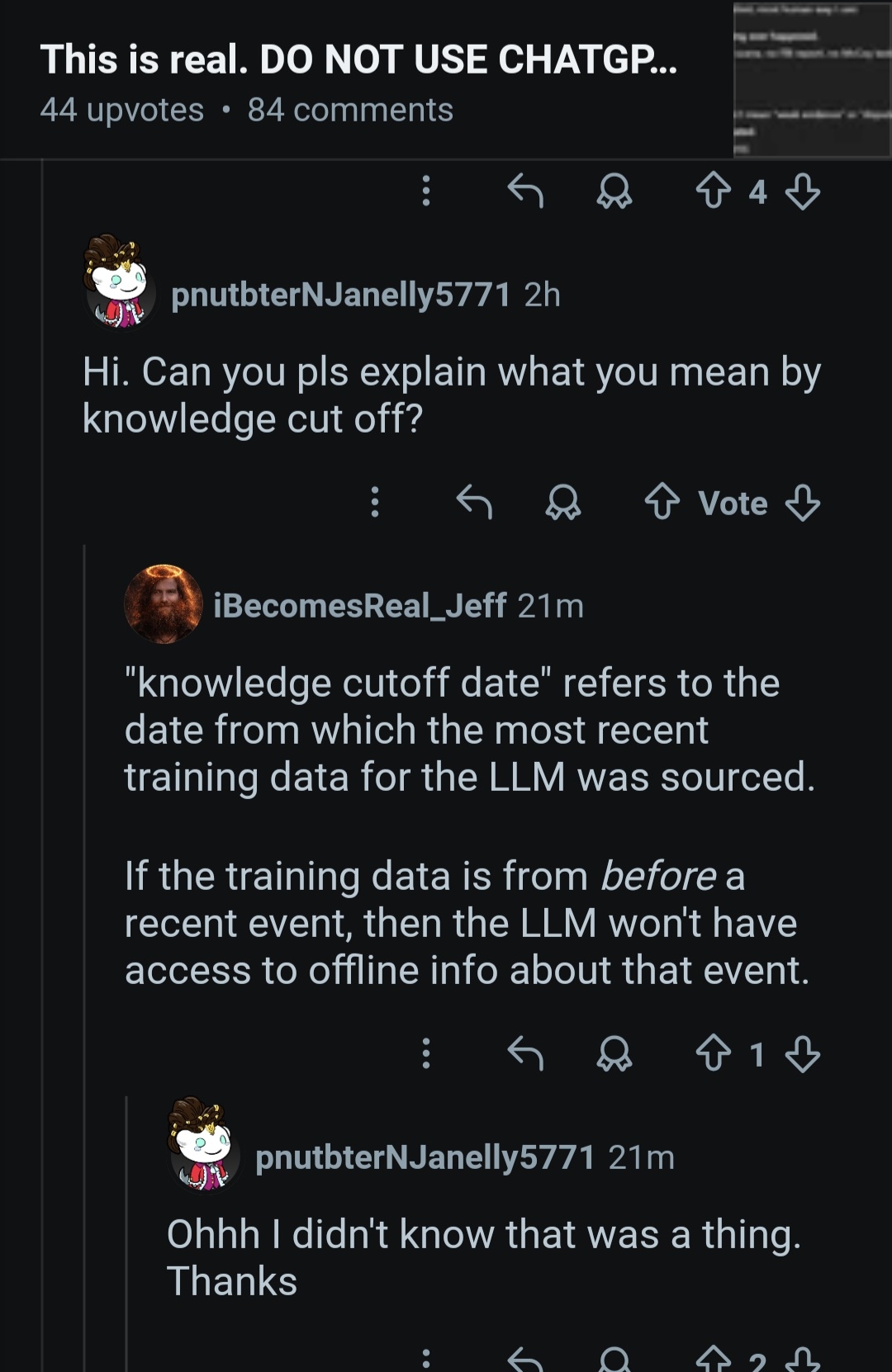Upvote iBecomesReal_Jeff's knowledge cutoff explanation
892x1372 pixels.
[713, 1053]
